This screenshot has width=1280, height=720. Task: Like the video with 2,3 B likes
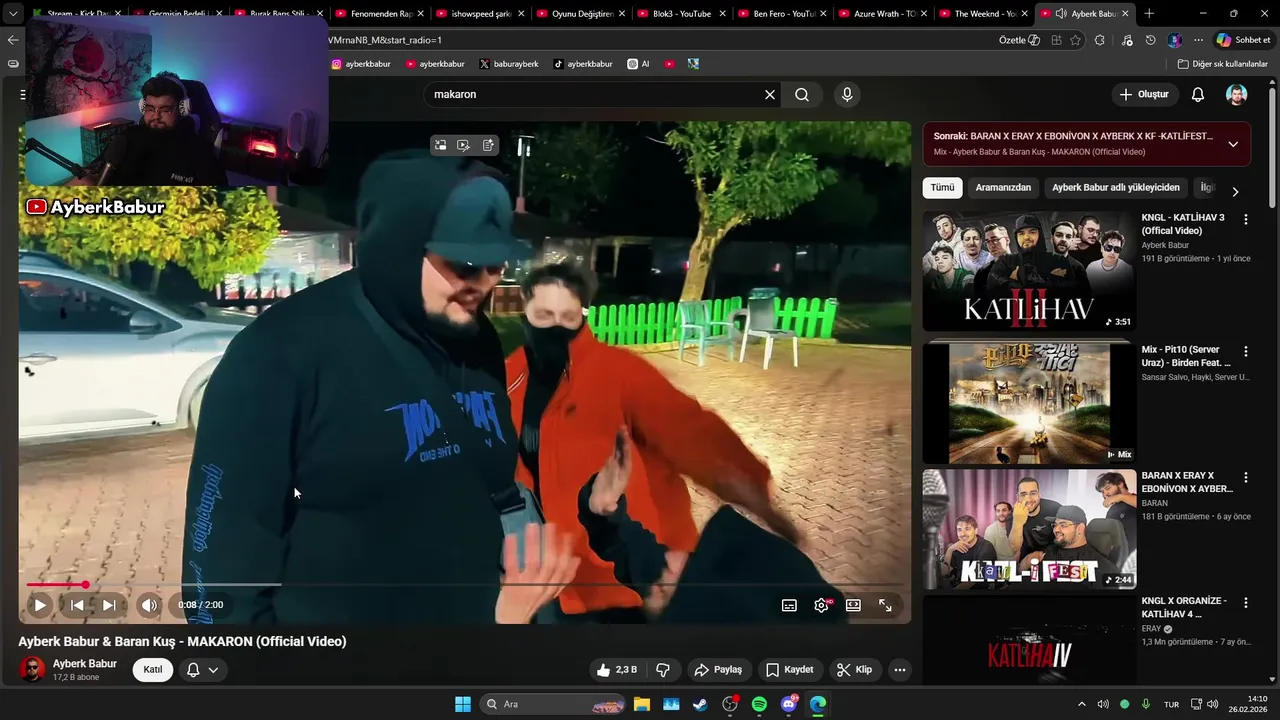[617, 670]
